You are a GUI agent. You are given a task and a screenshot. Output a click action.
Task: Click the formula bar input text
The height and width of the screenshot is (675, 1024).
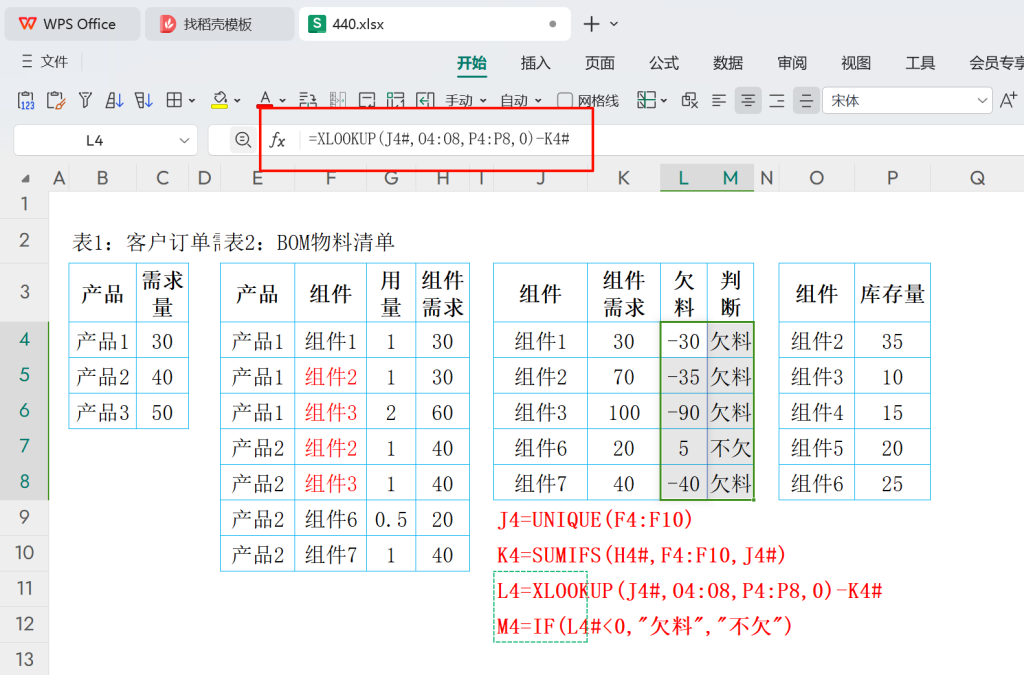pyautogui.click(x=439, y=139)
